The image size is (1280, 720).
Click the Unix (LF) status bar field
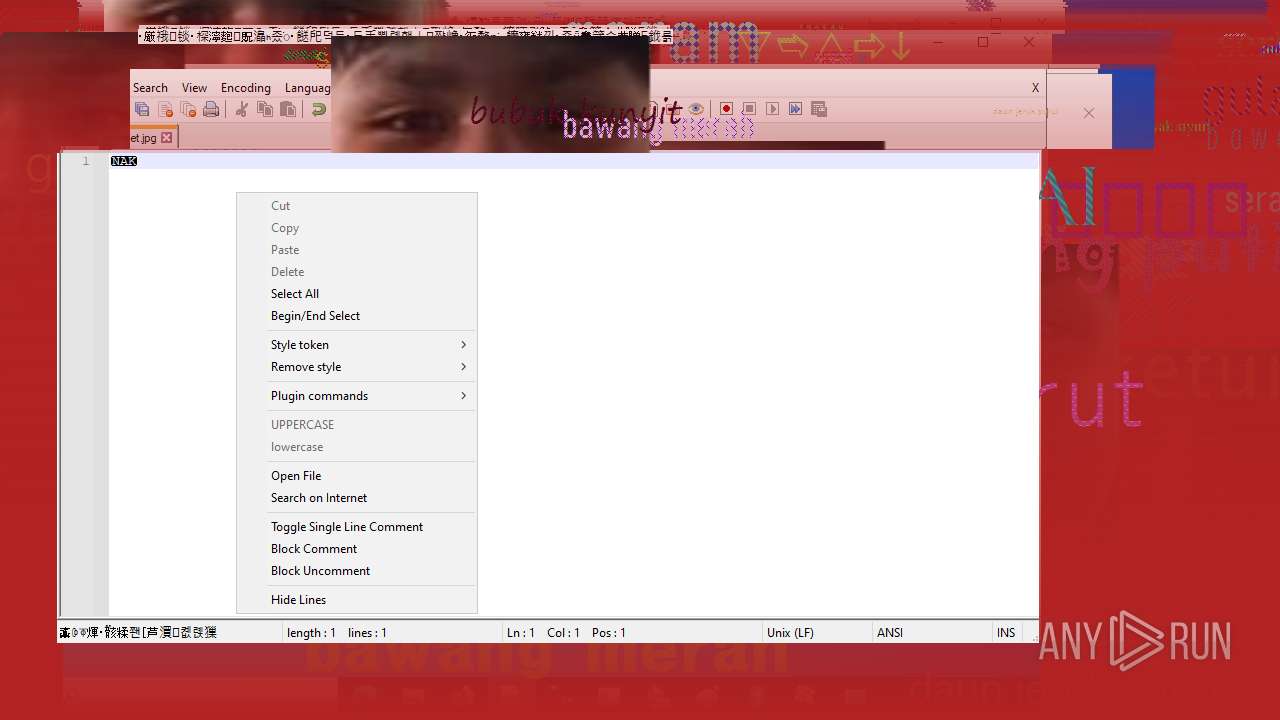(815, 633)
